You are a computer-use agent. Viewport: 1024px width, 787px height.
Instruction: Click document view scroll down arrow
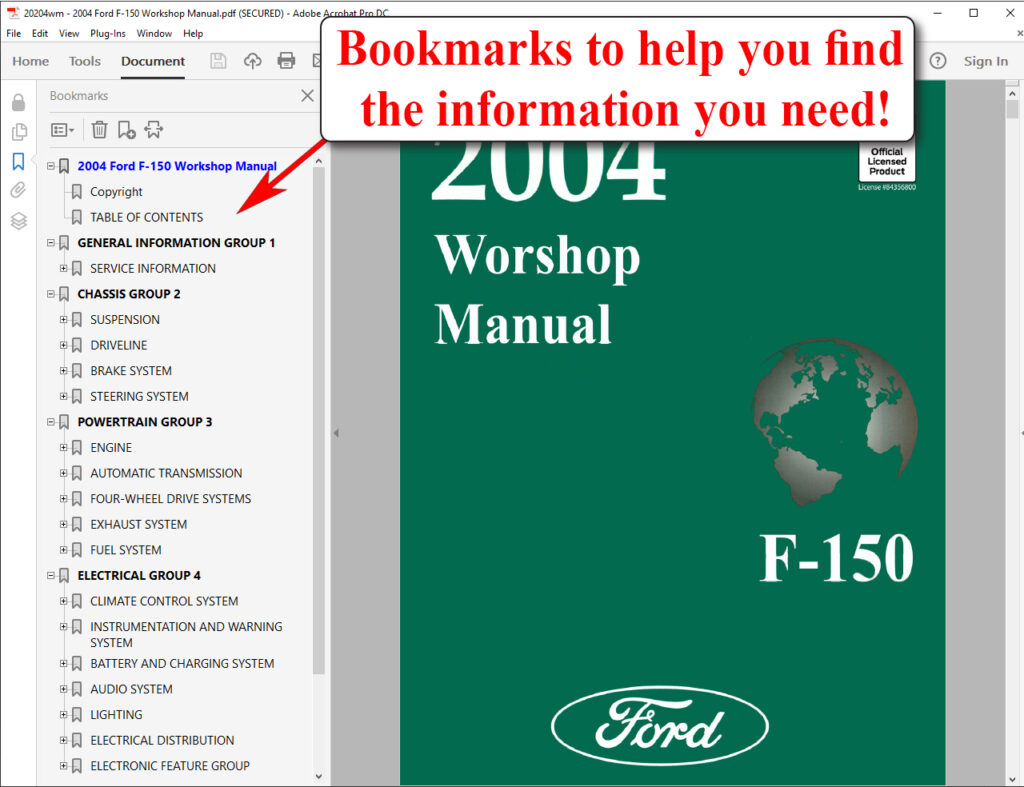(x=1012, y=780)
